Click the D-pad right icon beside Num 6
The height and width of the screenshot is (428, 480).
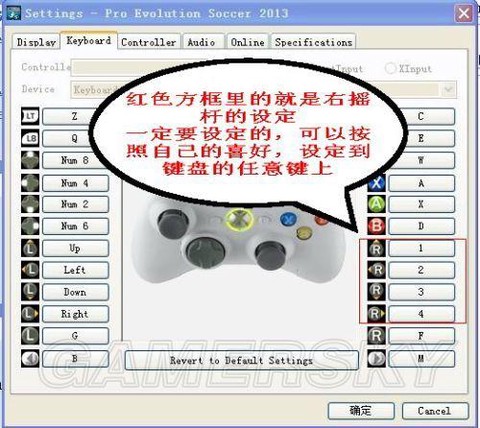click(x=30, y=226)
